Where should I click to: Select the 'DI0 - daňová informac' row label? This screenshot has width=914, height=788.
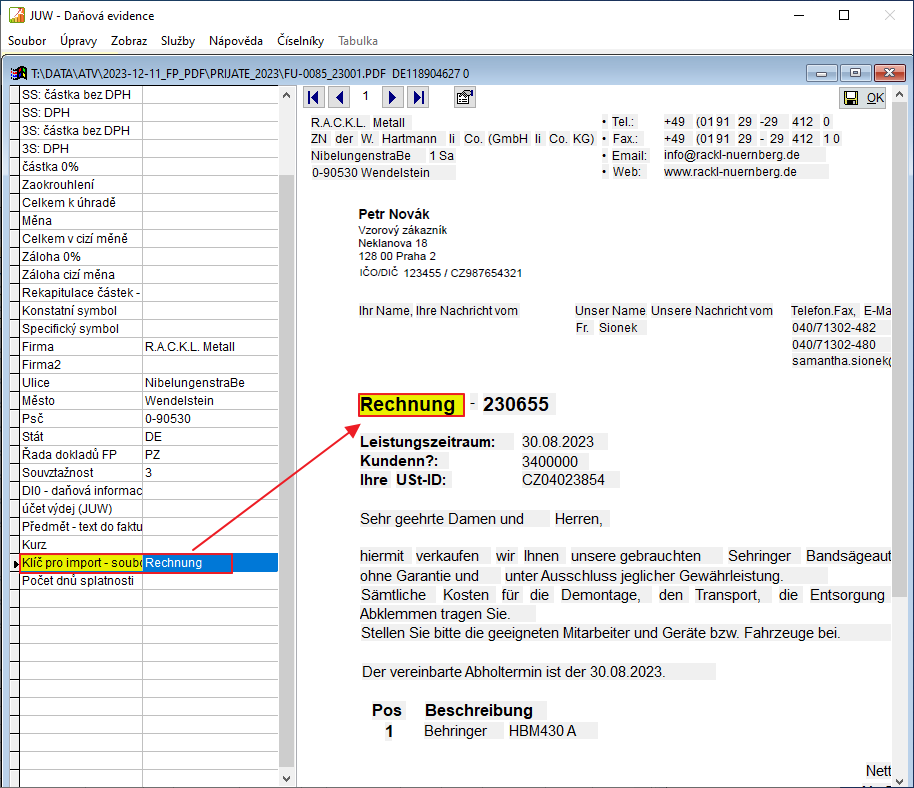(81, 491)
